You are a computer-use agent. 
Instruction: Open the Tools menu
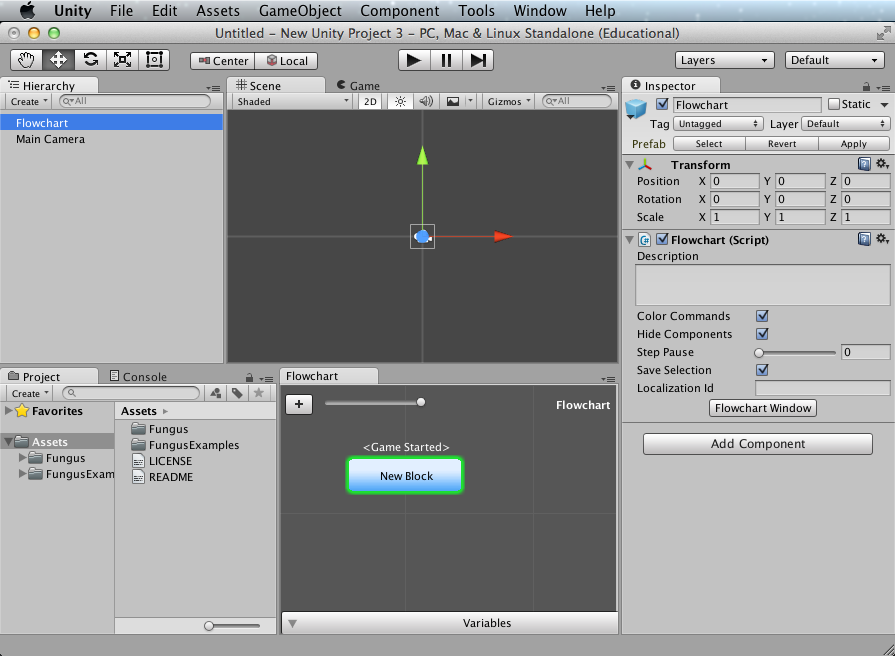(x=476, y=11)
